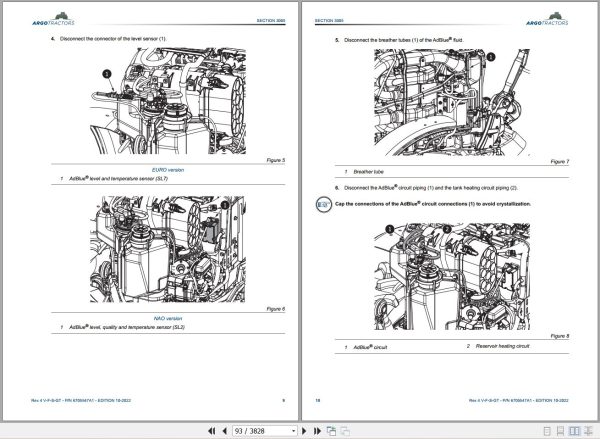Screen dimensions: 600x439
Task: Click the Figure 6 NAO version illustration
Action: [168, 249]
